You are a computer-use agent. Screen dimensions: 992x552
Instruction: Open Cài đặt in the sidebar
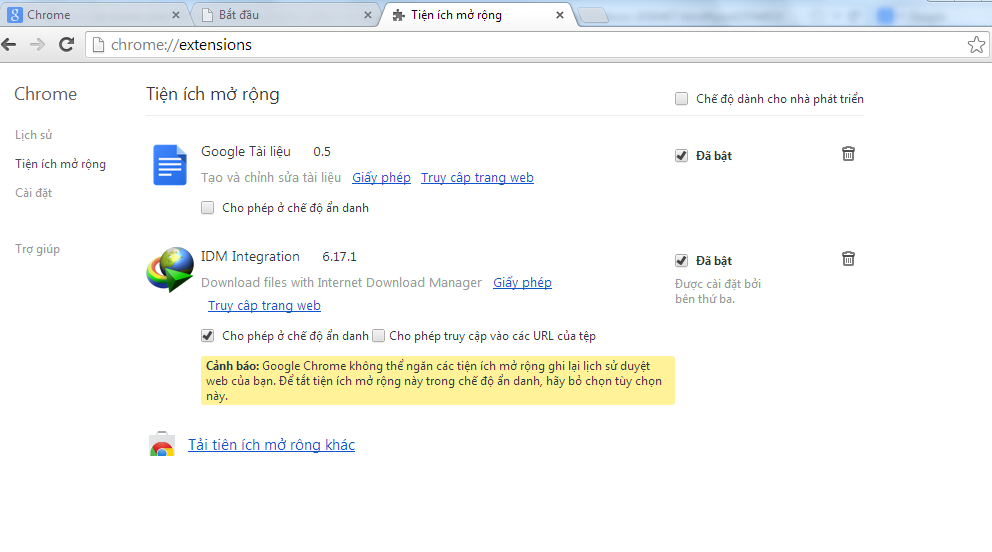pyautogui.click(x=34, y=193)
